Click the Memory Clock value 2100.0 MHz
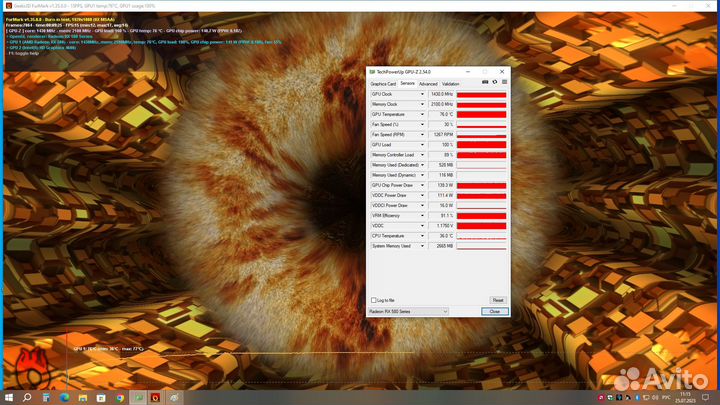 point(441,104)
